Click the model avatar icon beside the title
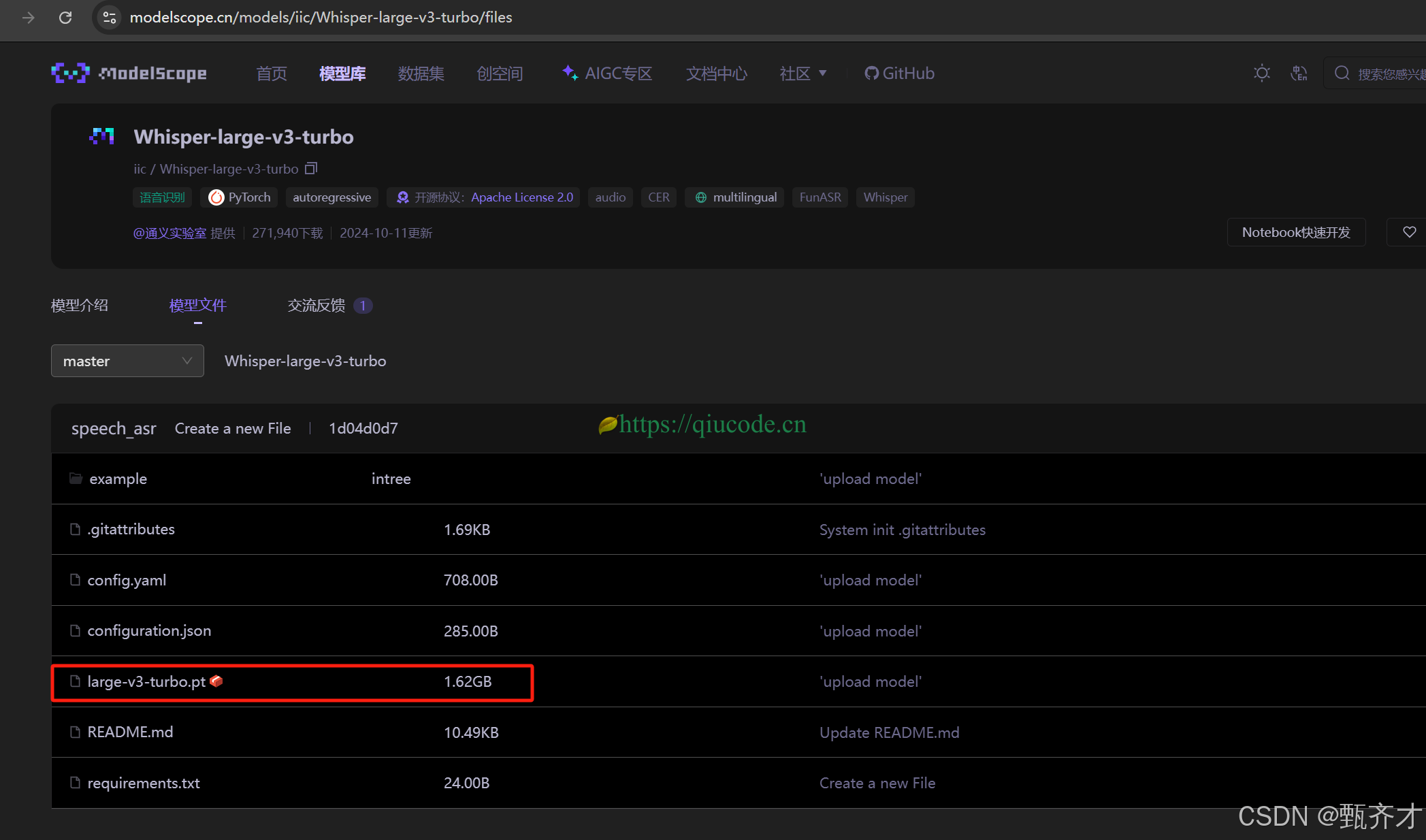1426x840 pixels. 101,136
